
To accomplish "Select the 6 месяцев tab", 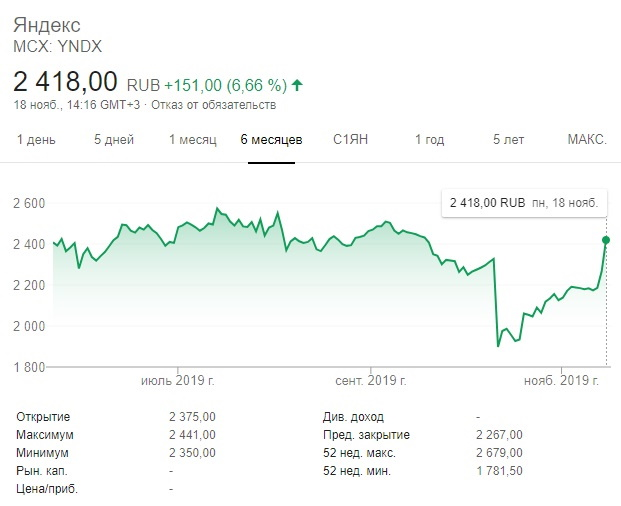I will click(271, 139).
